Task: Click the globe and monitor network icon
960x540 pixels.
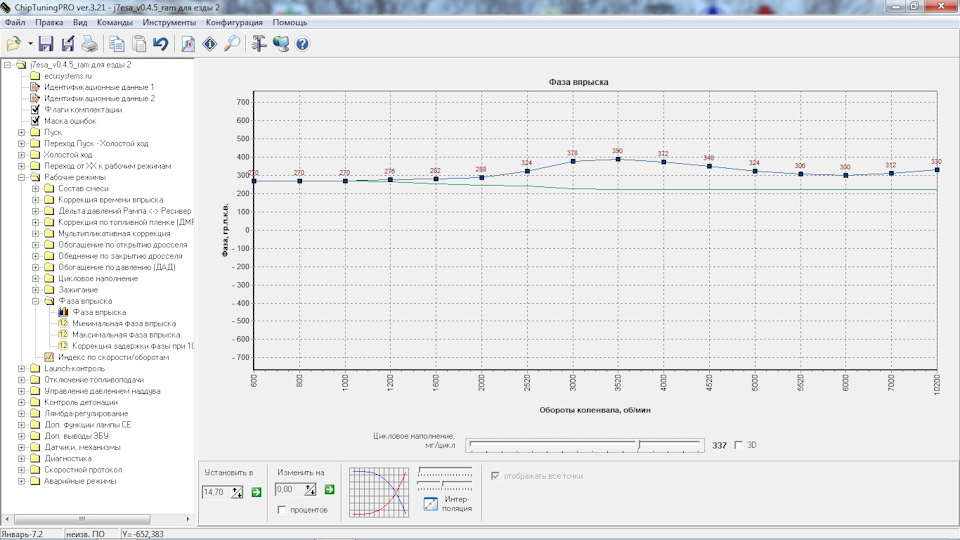Action: [x=281, y=43]
